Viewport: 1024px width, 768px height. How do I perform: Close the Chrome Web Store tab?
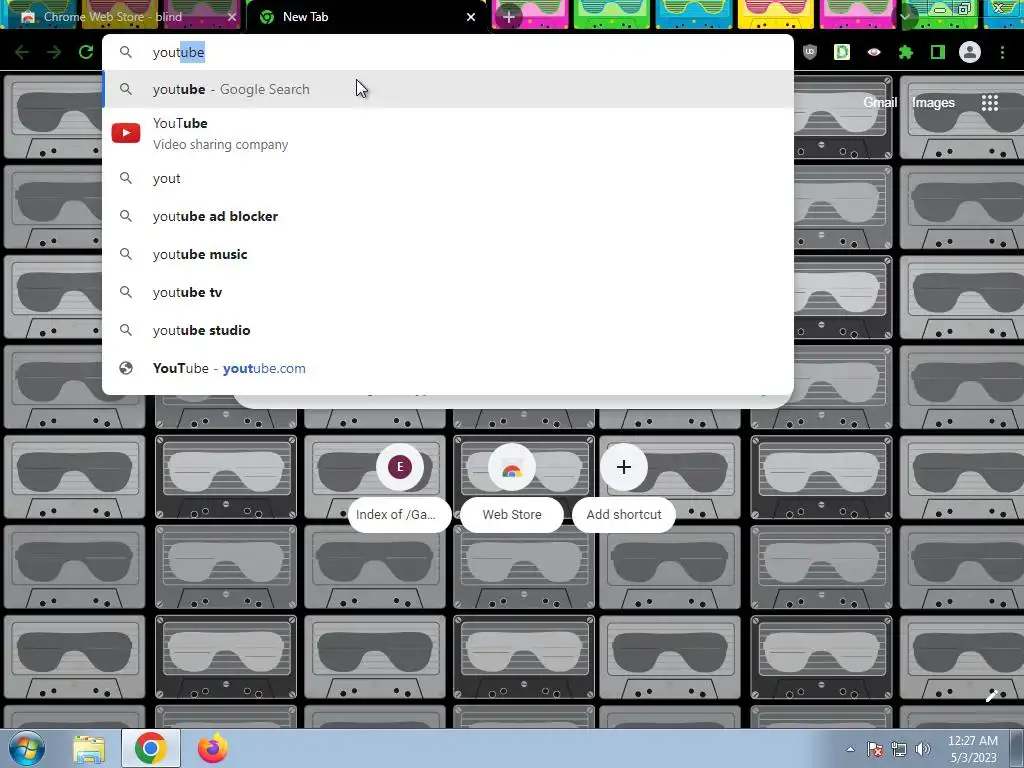[232, 17]
